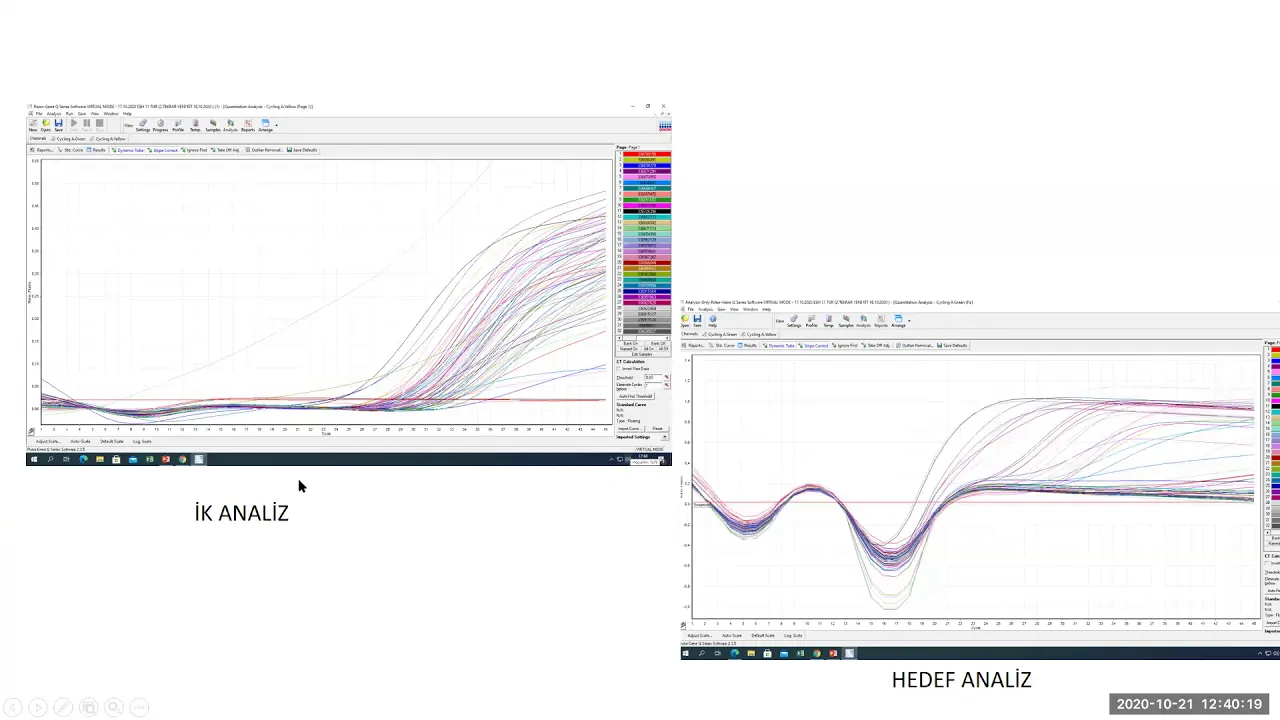
Task: Click Windows Start button in left taskbar
Action: point(34,459)
